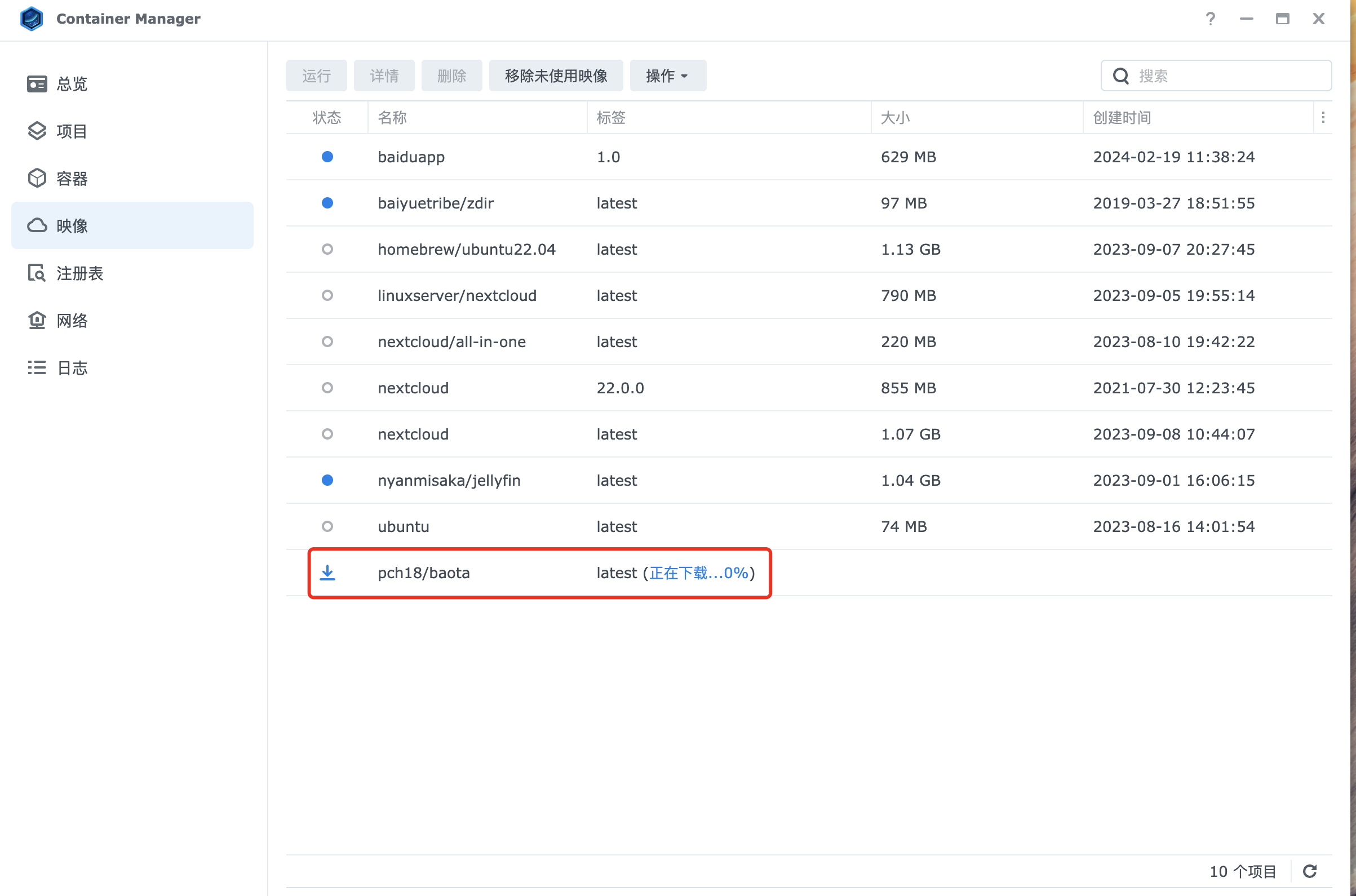Click the status circle for nextcloud 22.0.0
The image size is (1356, 896).
tap(327, 388)
